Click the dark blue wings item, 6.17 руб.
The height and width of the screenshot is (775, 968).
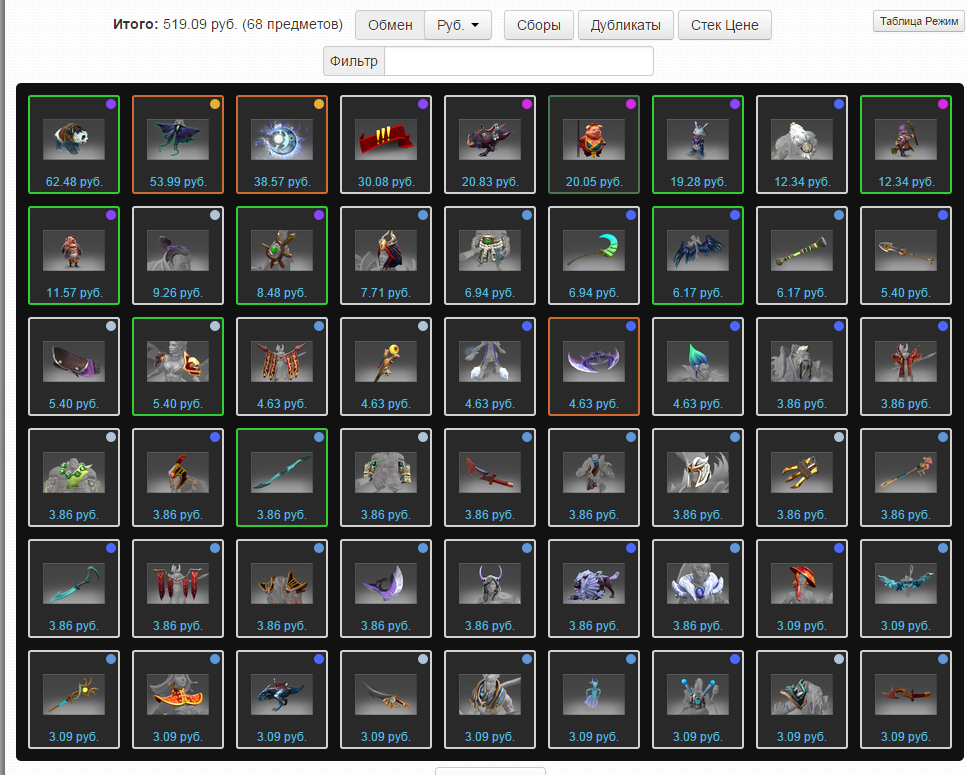tap(698, 256)
